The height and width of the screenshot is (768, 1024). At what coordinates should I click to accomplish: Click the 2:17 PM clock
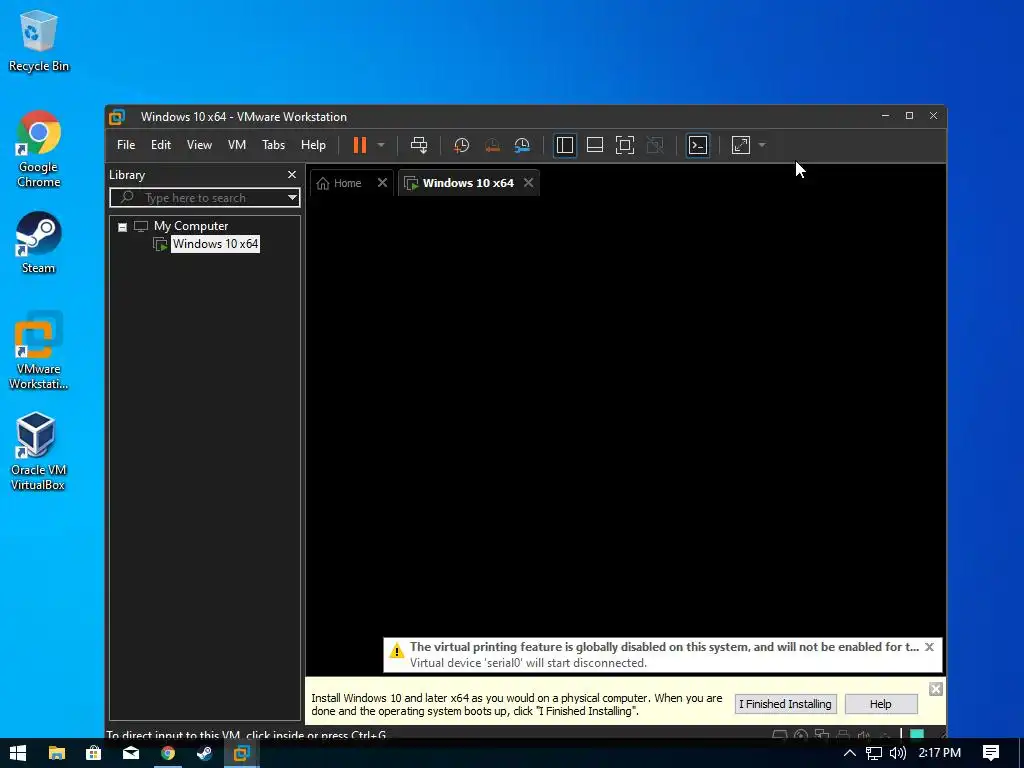(x=940, y=753)
